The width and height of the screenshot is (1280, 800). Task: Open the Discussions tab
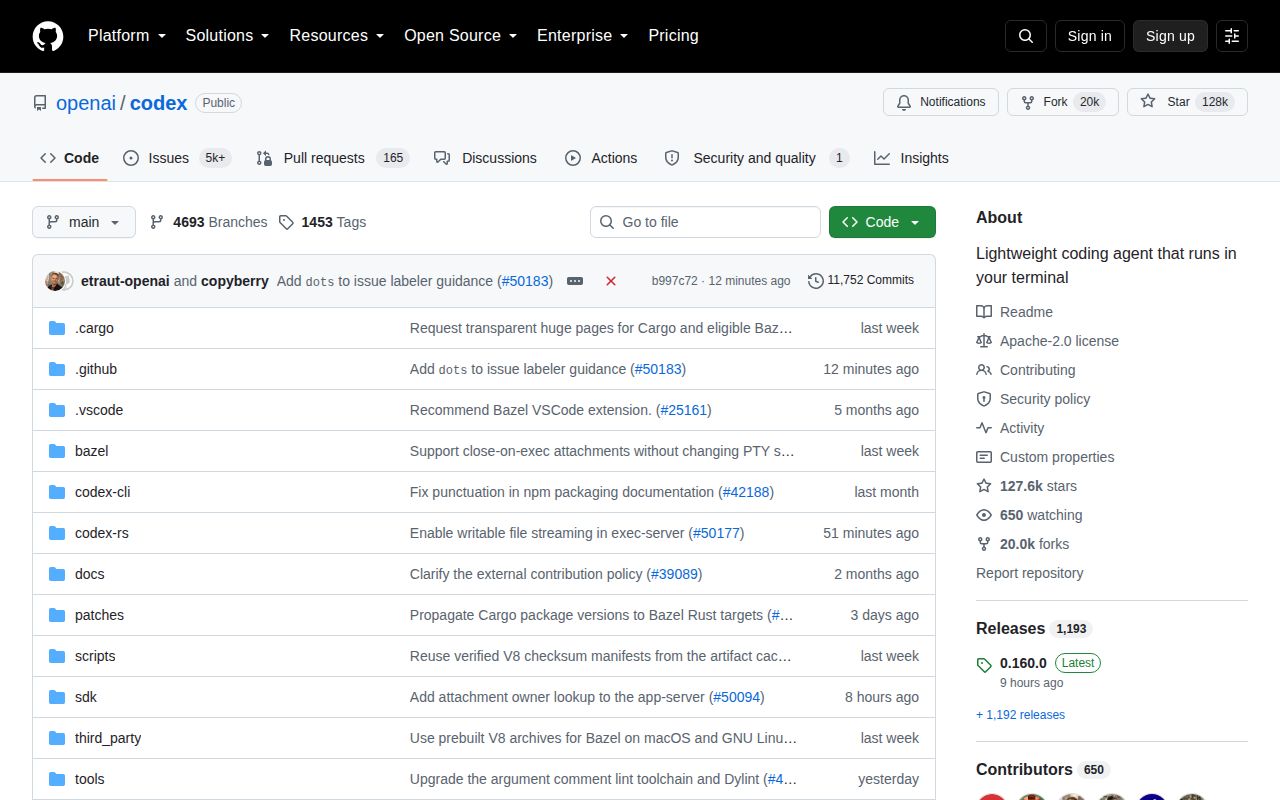point(485,158)
